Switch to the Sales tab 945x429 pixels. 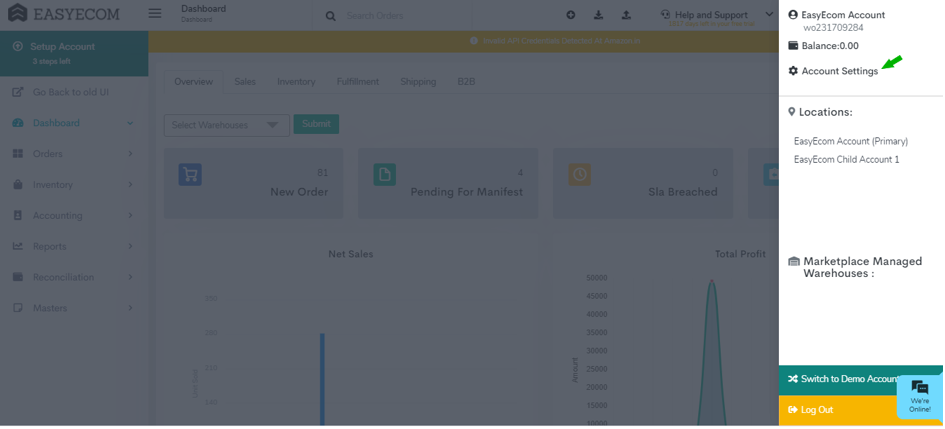245,81
